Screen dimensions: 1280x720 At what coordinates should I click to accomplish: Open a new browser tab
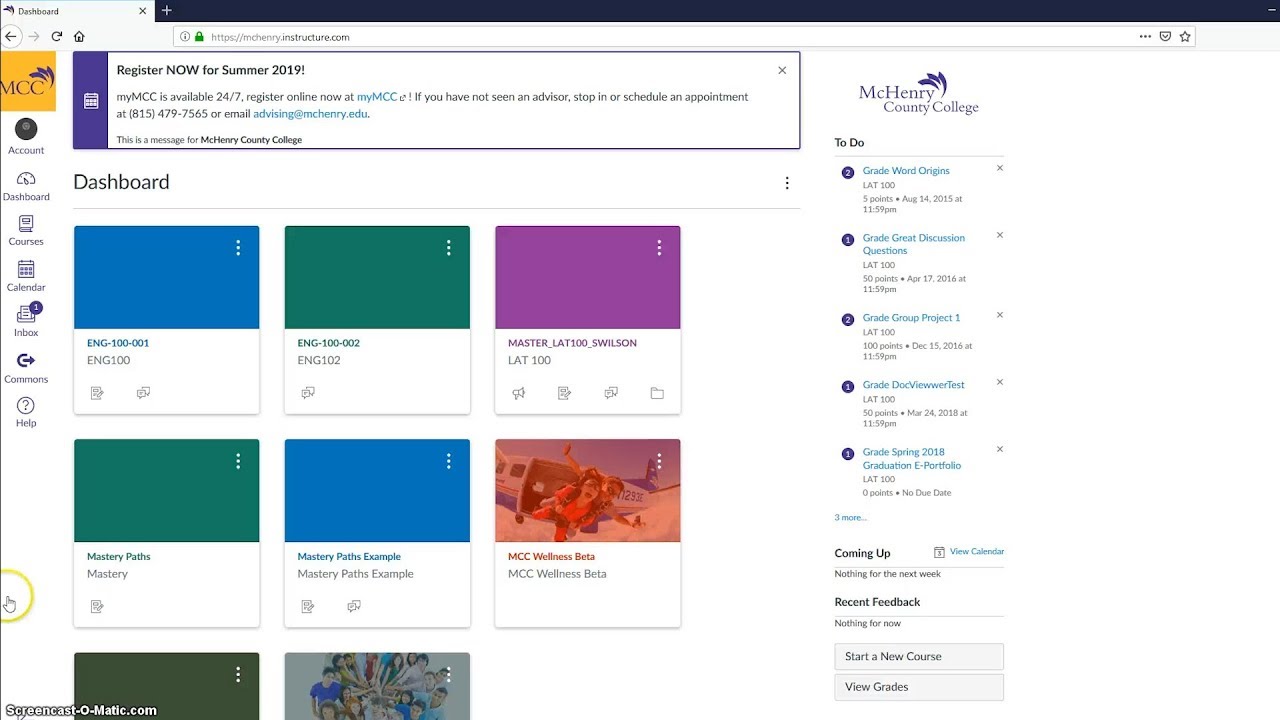tap(166, 10)
